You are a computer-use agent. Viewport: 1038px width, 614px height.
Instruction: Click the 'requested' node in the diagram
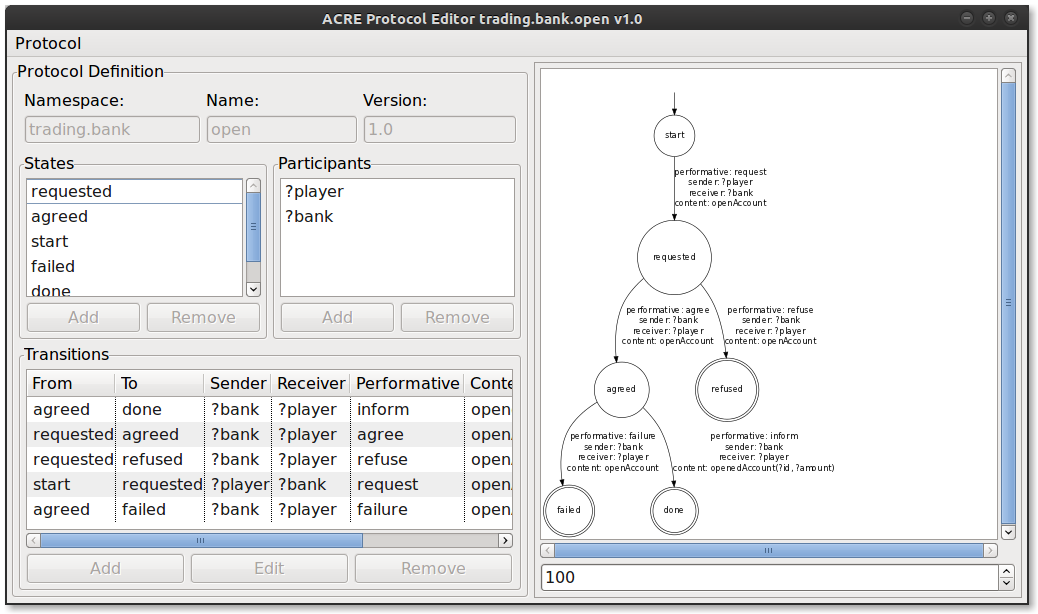click(675, 257)
